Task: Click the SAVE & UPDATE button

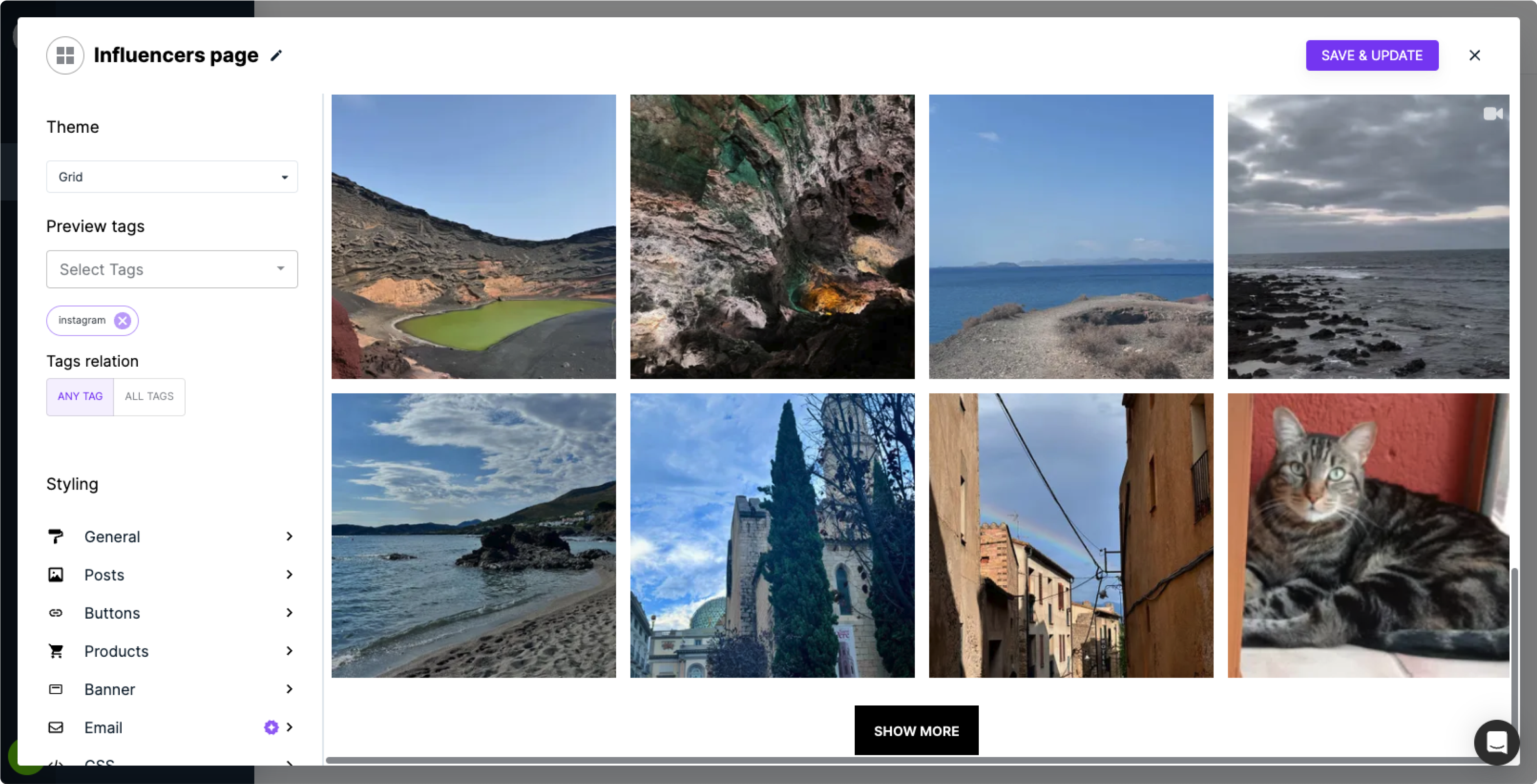Action: pos(1372,55)
